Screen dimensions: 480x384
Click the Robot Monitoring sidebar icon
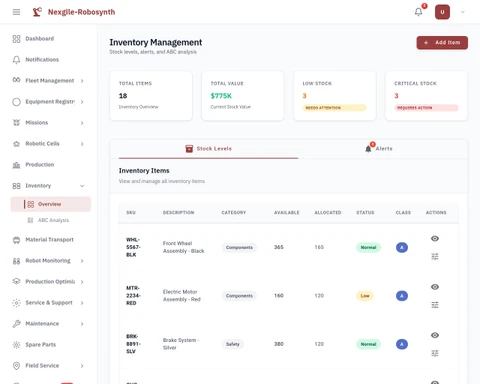tap(16, 261)
